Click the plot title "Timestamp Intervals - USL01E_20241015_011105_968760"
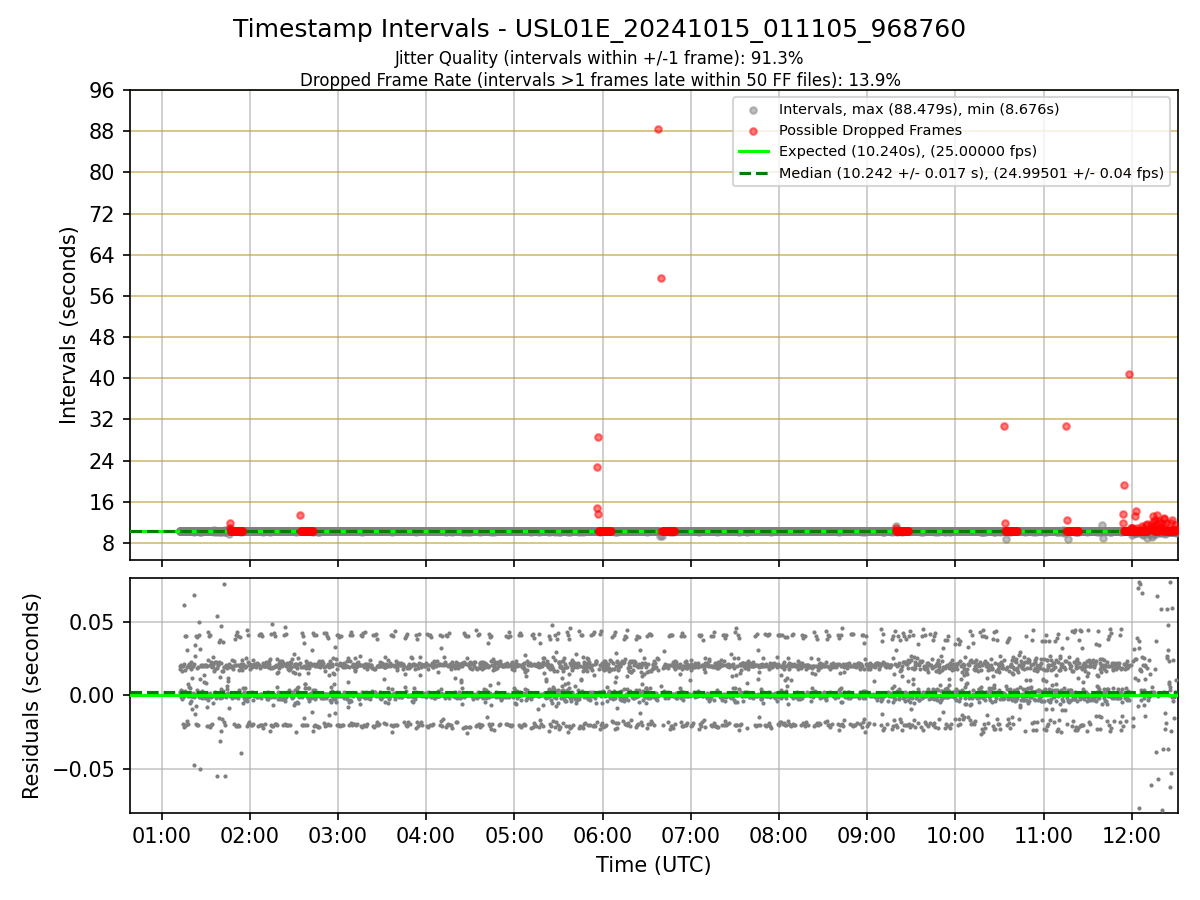Viewport: 1200px width, 900px height. (x=599, y=29)
